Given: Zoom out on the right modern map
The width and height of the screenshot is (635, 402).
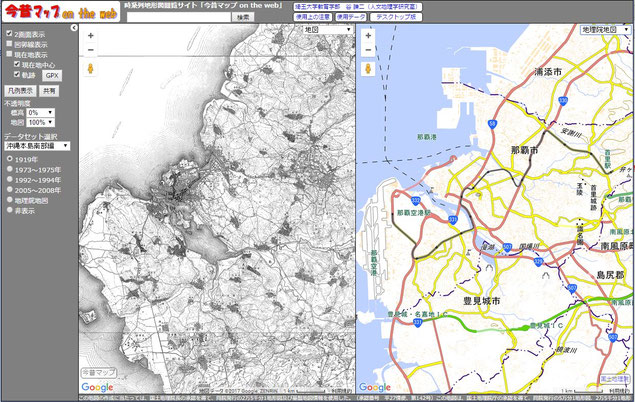Looking at the screenshot, I should tap(368, 49).
